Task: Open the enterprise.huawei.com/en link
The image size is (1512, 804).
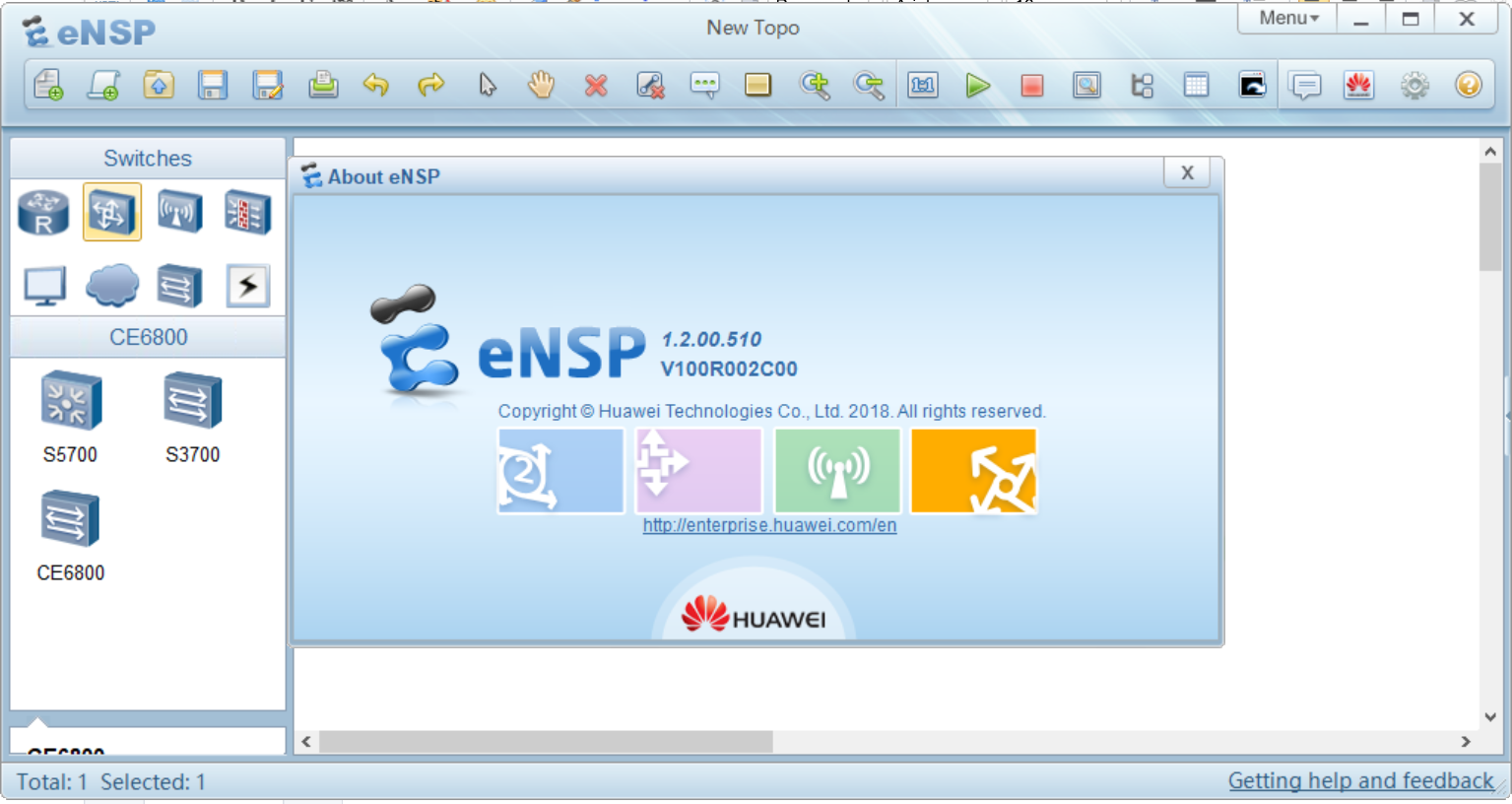Action: click(x=769, y=525)
